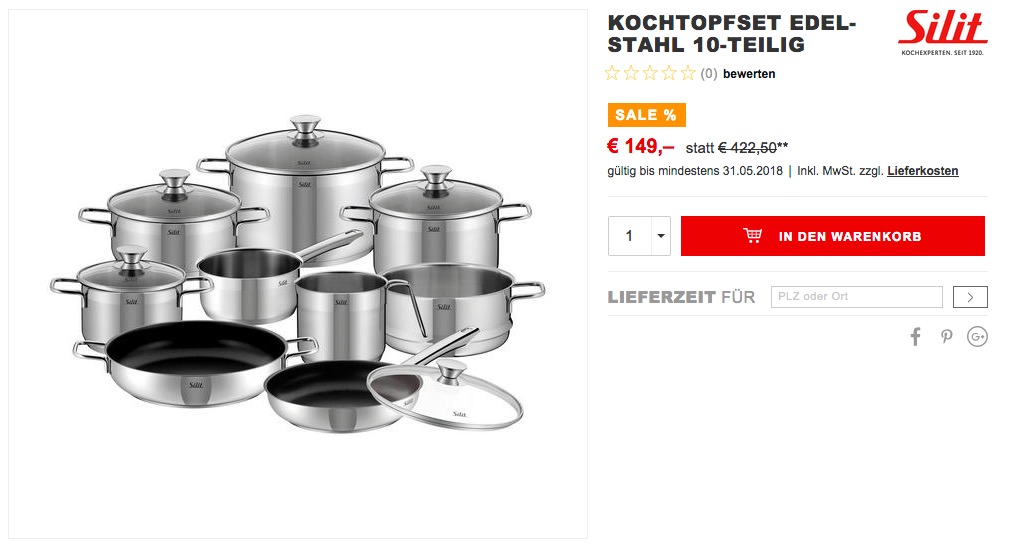Click the cookware set product image
This screenshot has height=546, width=1011.
(298, 273)
